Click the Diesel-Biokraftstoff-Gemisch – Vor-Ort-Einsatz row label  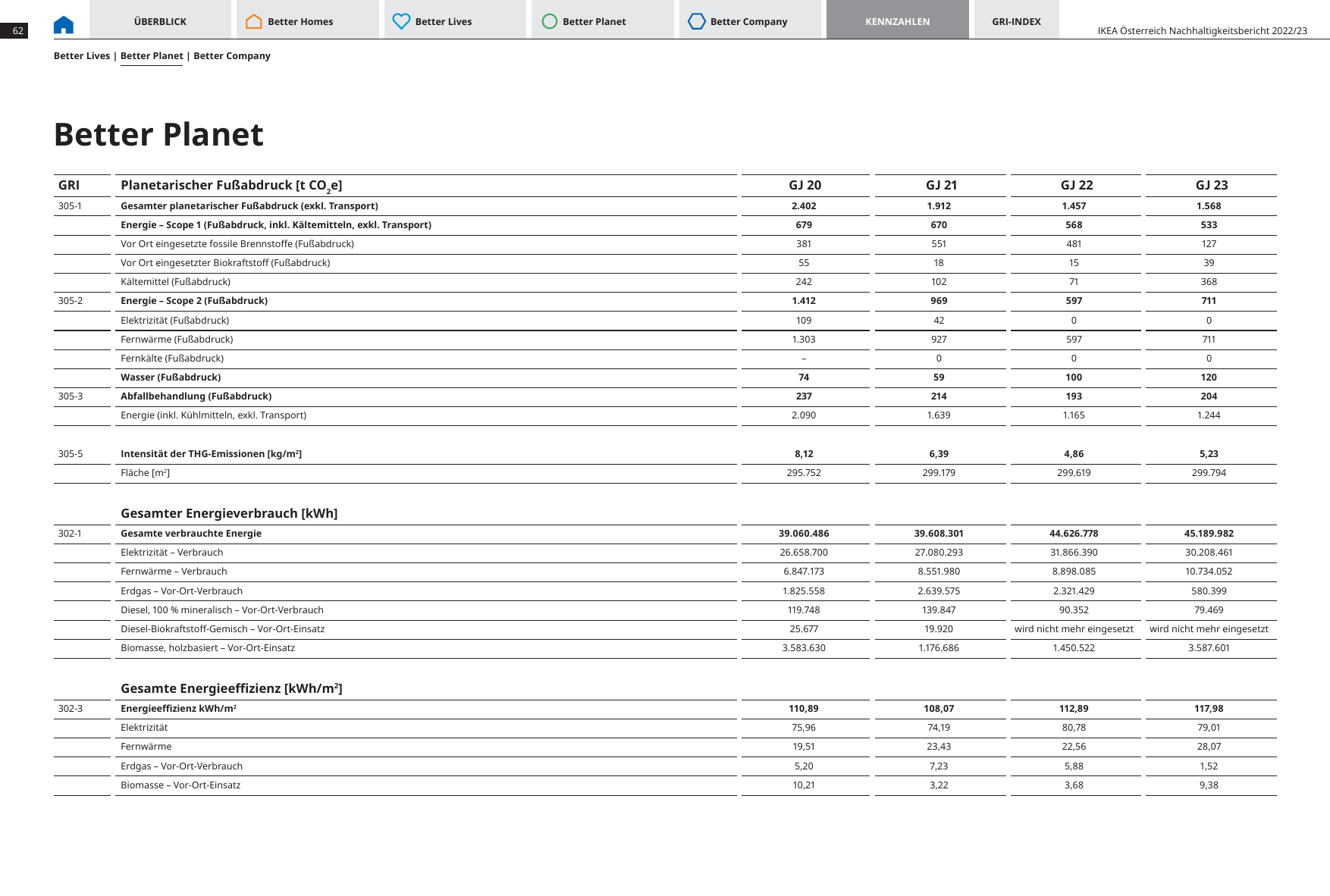(222, 629)
